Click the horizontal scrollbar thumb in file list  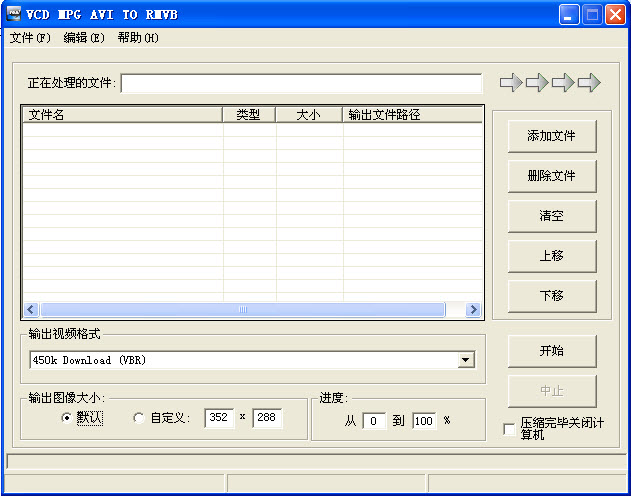click(243, 309)
